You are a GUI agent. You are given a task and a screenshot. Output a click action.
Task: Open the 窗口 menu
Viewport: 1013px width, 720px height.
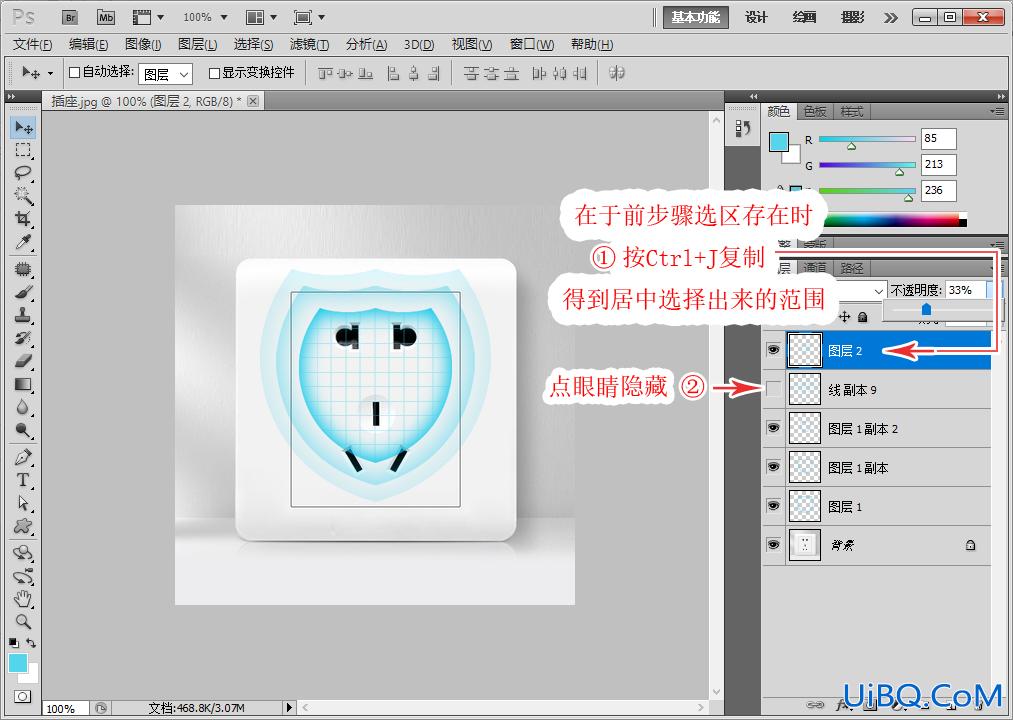point(532,44)
